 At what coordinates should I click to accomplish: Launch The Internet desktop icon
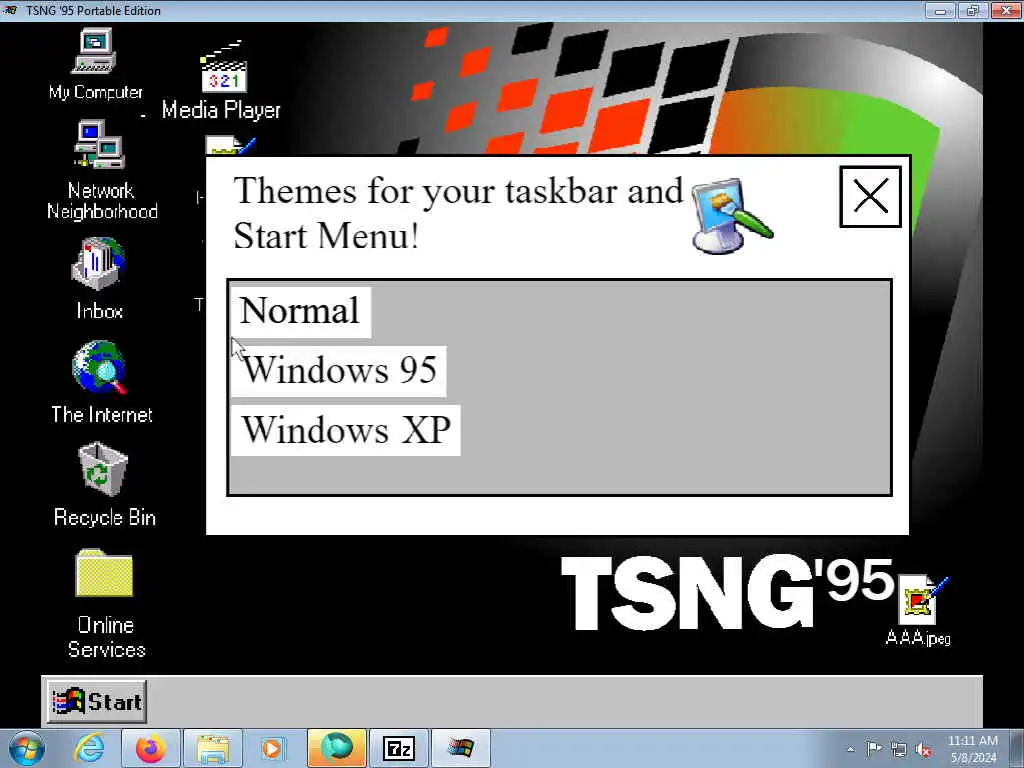(101, 382)
